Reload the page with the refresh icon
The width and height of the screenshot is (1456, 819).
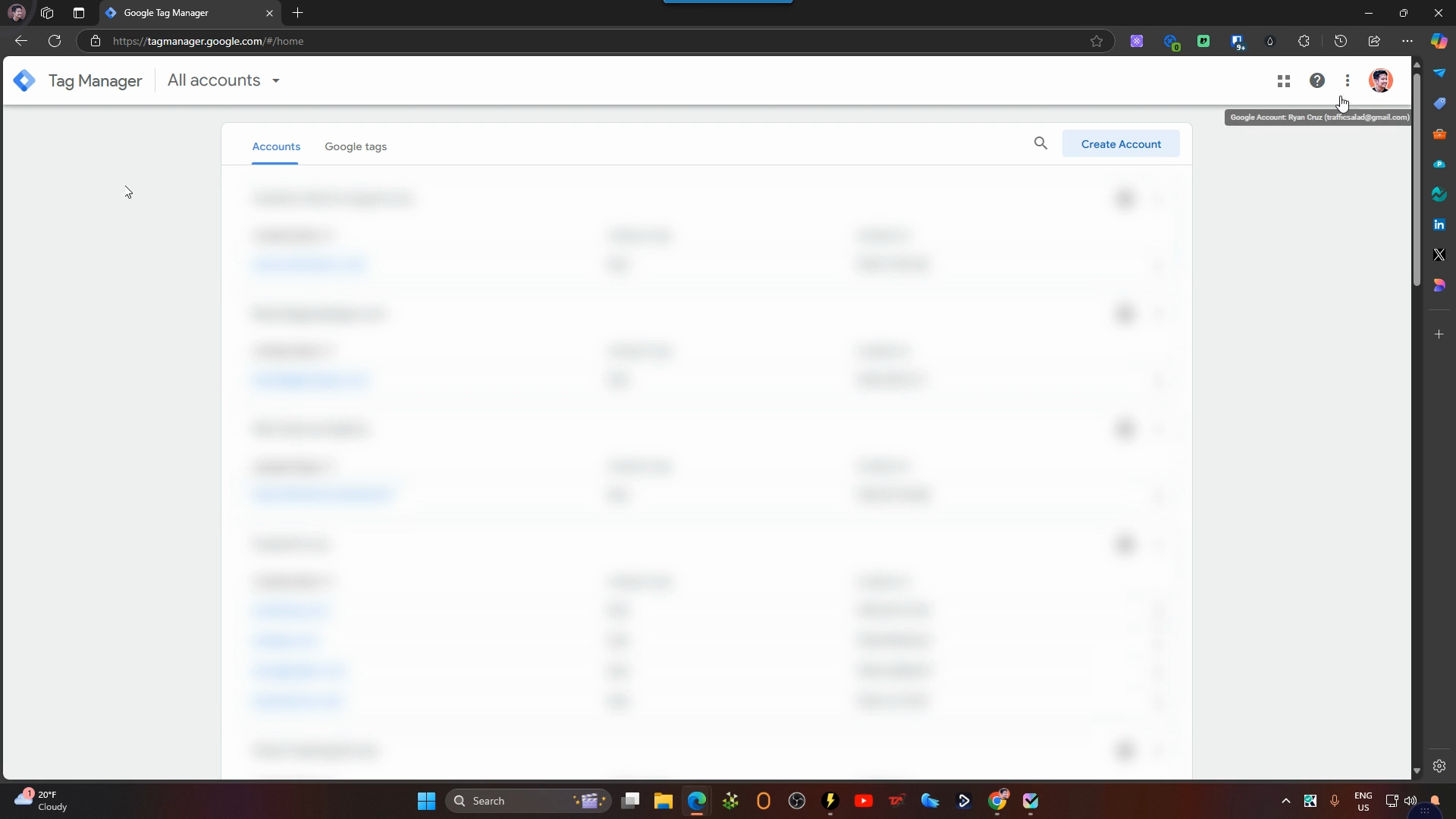pyautogui.click(x=55, y=41)
